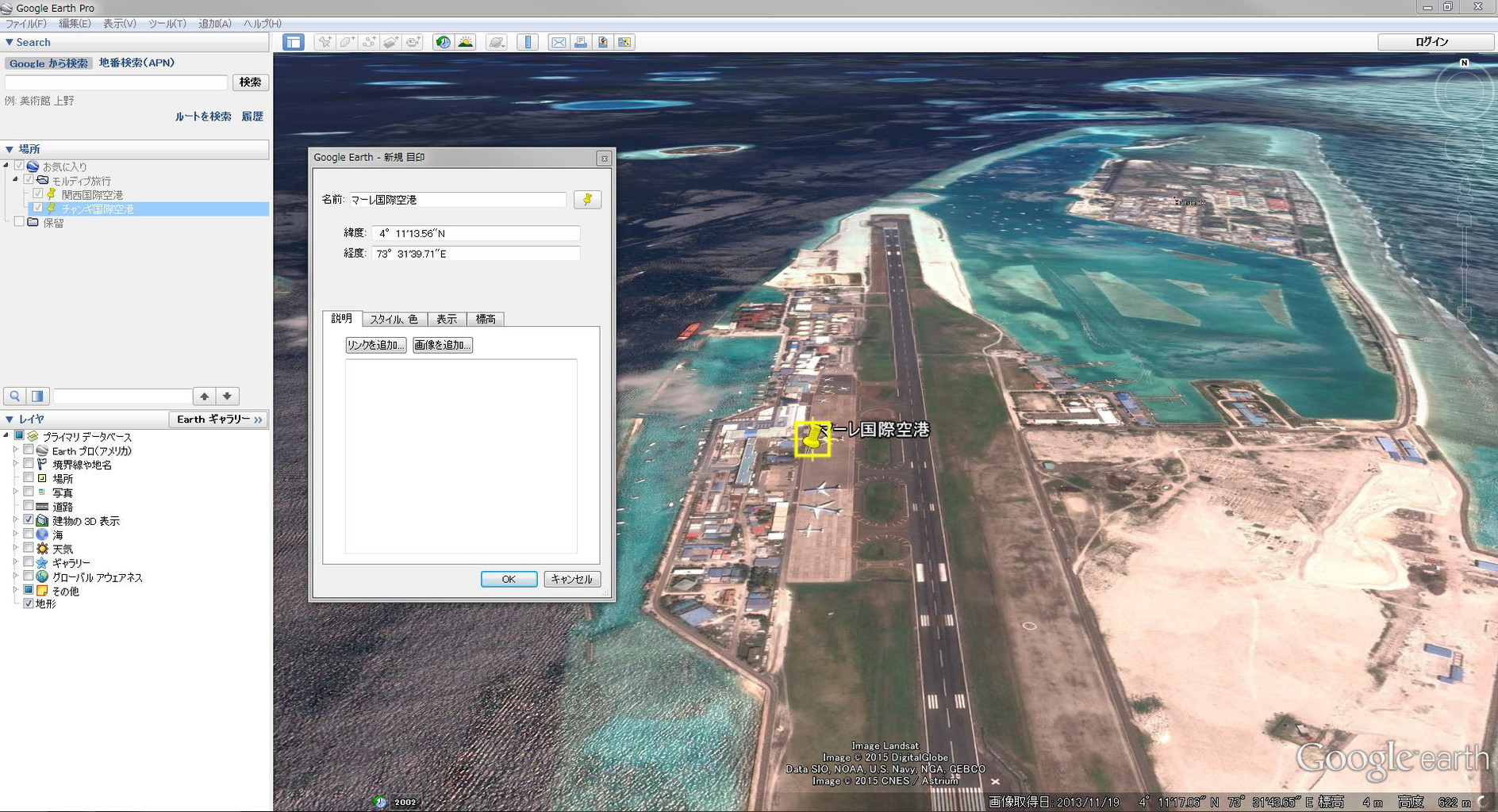Select the ruler measuring tool

528,42
